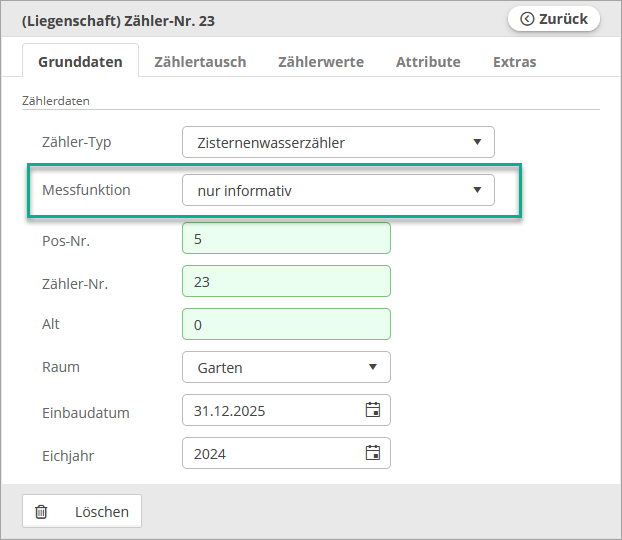The height and width of the screenshot is (540, 622).
Task: Focus the Pos-Nr. input field
Action: 286,239
